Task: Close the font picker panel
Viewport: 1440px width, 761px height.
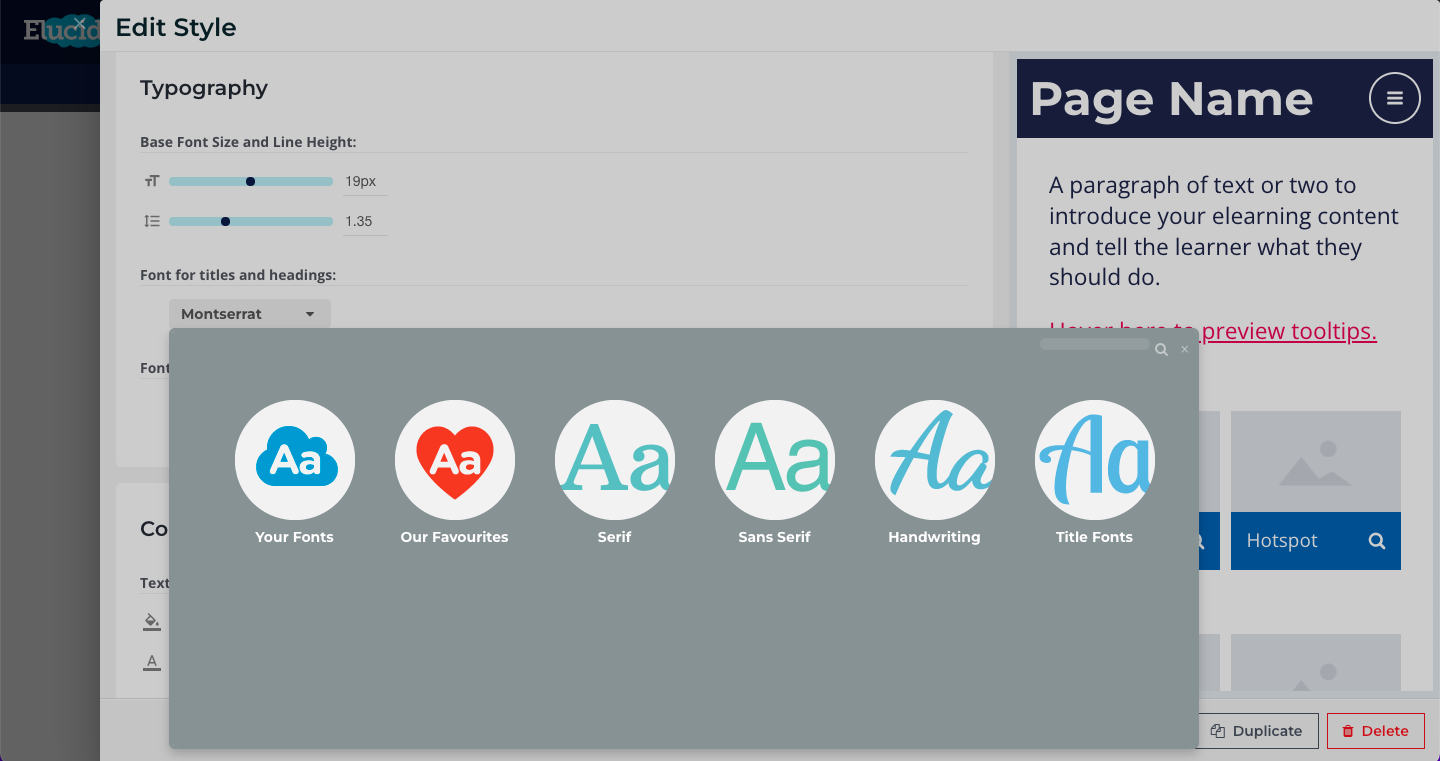Action: (1185, 349)
